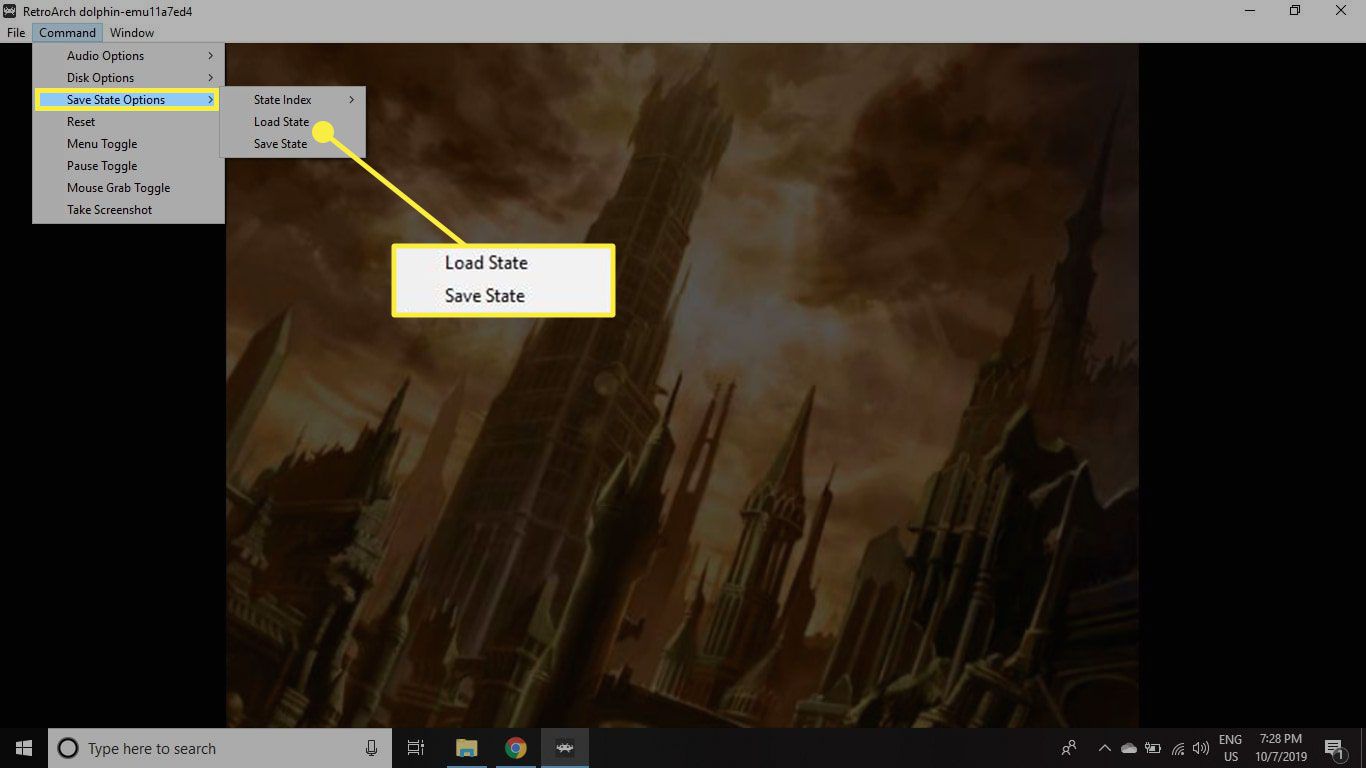This screenshot has width=1366, height=768.
Task: Check battery status in the tray
Action: tap(1153, 748)
